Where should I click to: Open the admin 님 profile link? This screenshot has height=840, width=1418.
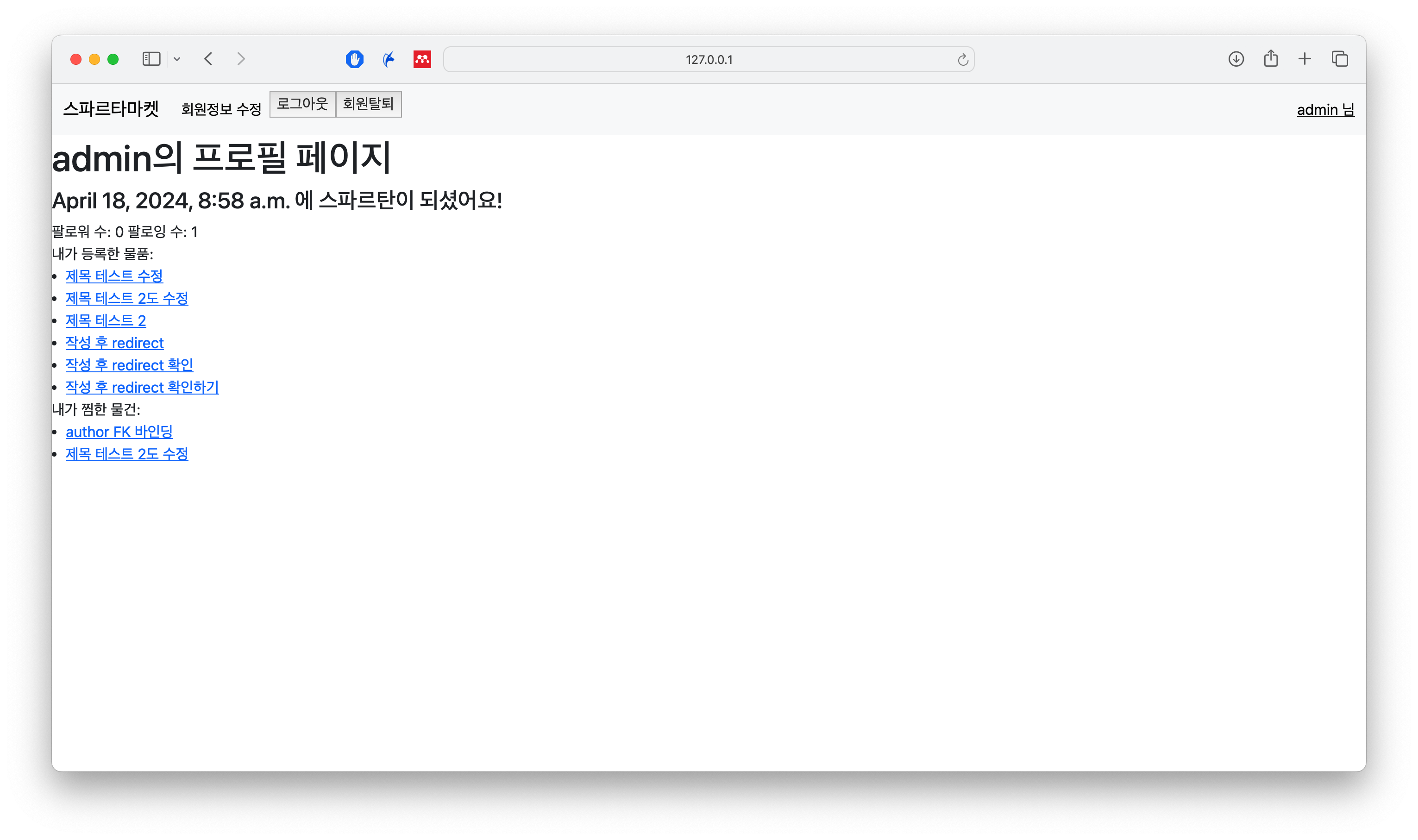(x=1325, y=109)
